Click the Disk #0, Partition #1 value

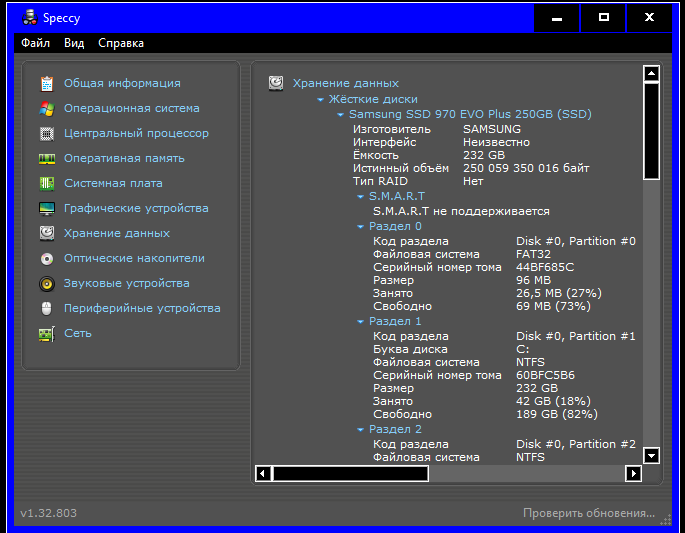(x=576, y=336)
